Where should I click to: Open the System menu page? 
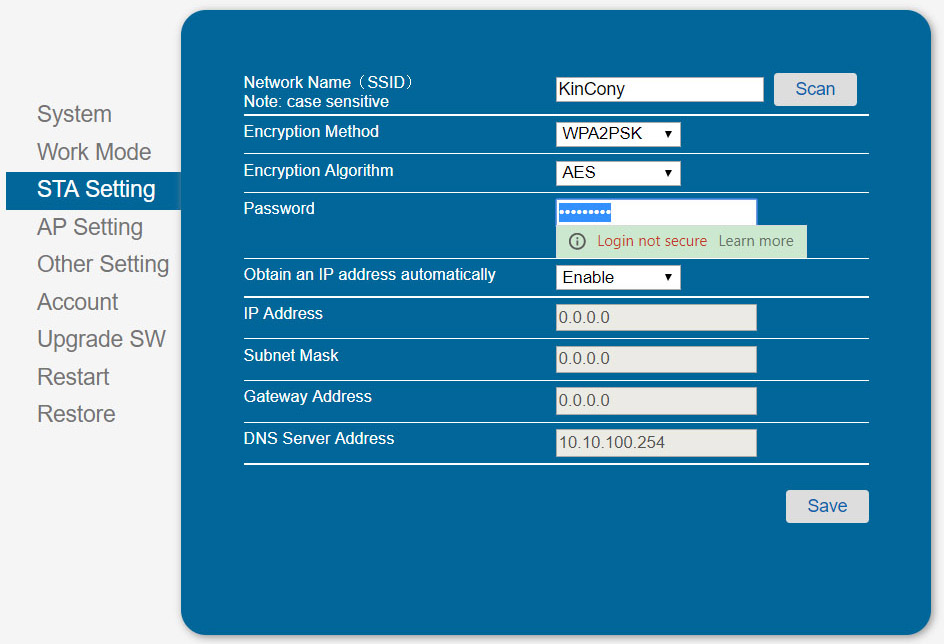tap(74, 114)
